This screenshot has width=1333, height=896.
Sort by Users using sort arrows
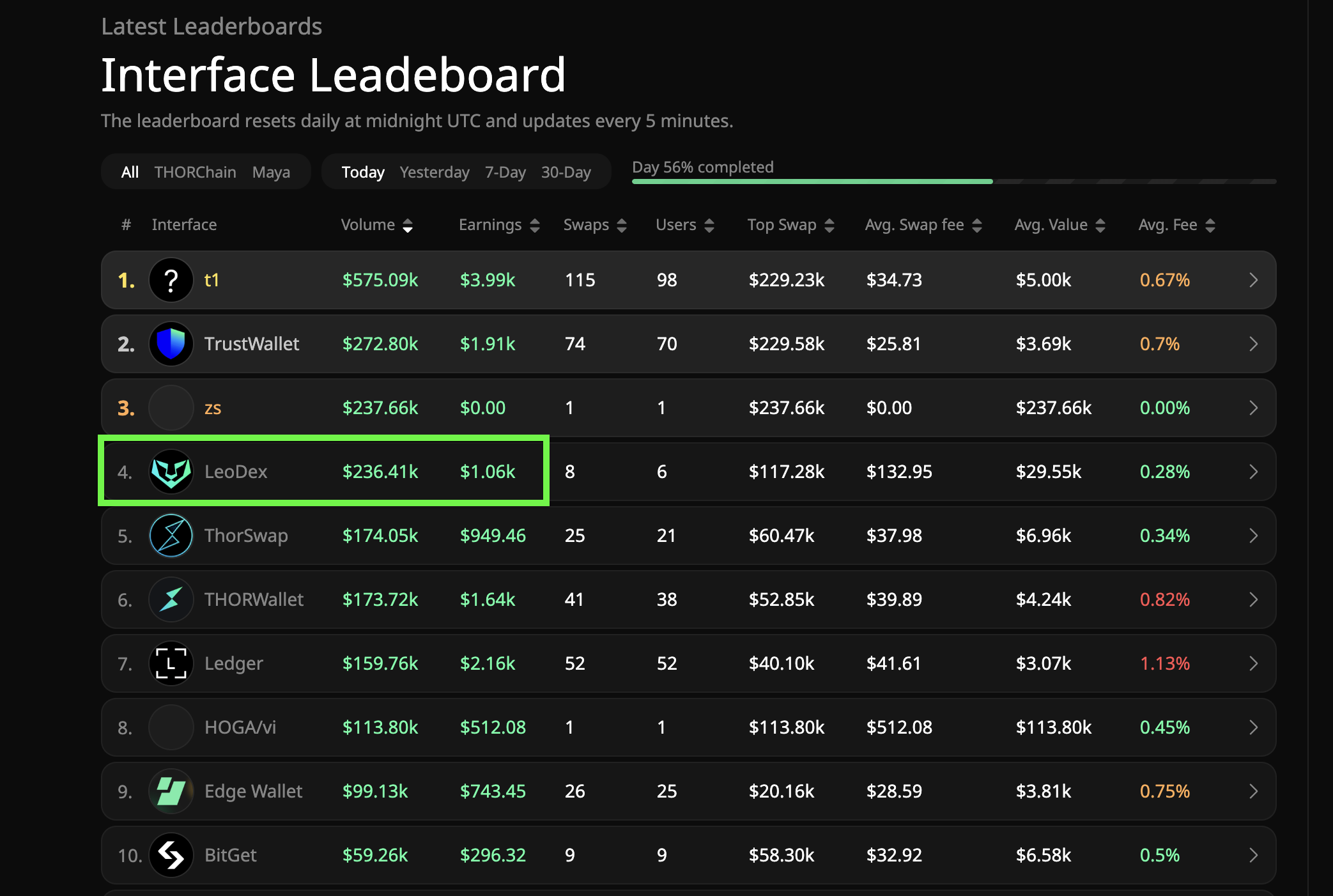pos(709,225)
